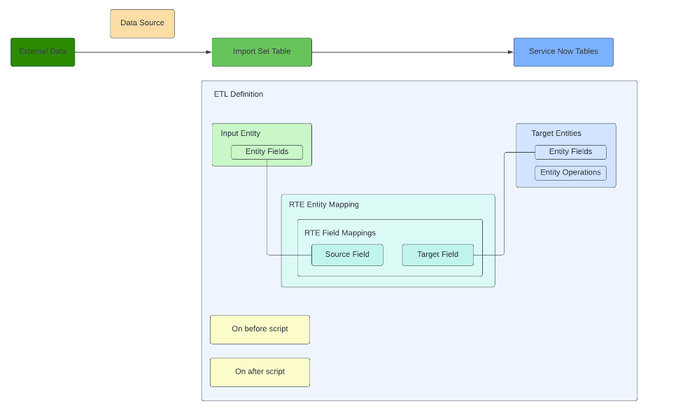Image resolution: width=683 pixels, height=418 pixels.
Task: Click the Input Entity label
Action: (x=240, y=133)
